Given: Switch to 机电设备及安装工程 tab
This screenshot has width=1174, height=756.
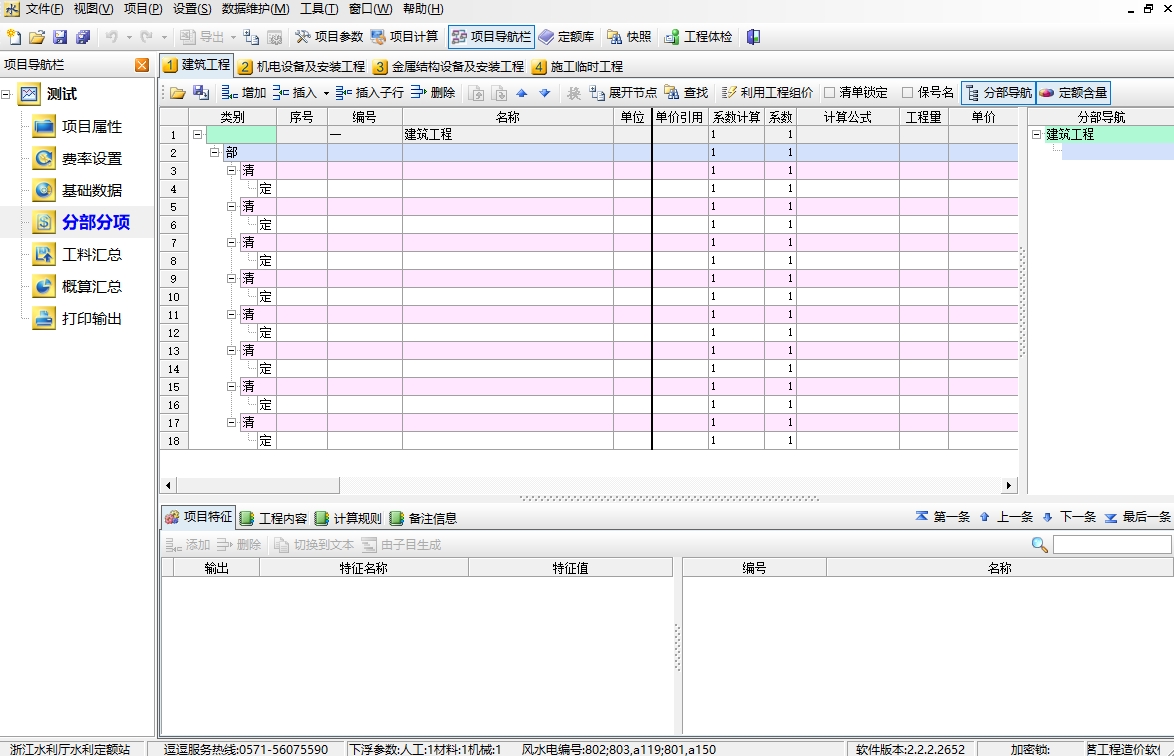Looking at the screenshot, I should [302, 67].
